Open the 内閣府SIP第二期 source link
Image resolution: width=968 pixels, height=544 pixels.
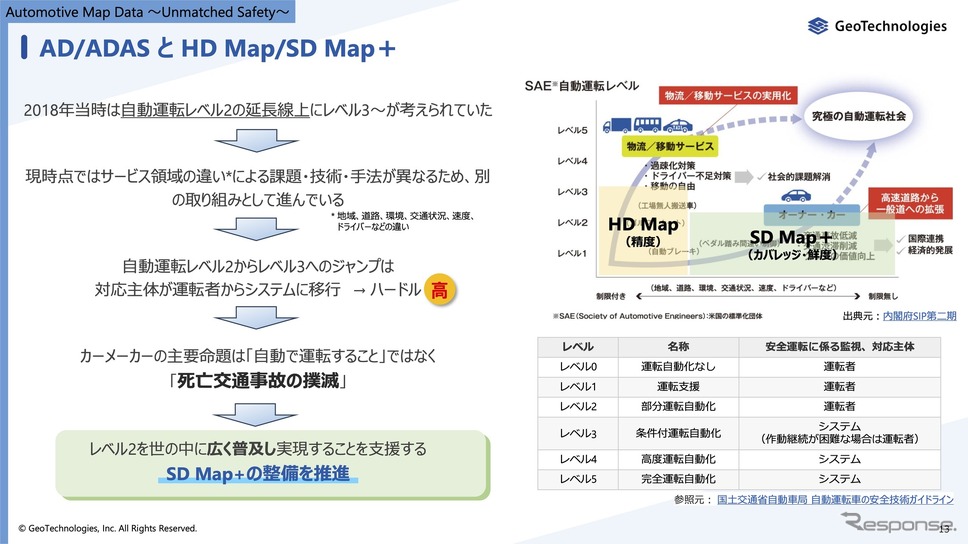point(919,316)
